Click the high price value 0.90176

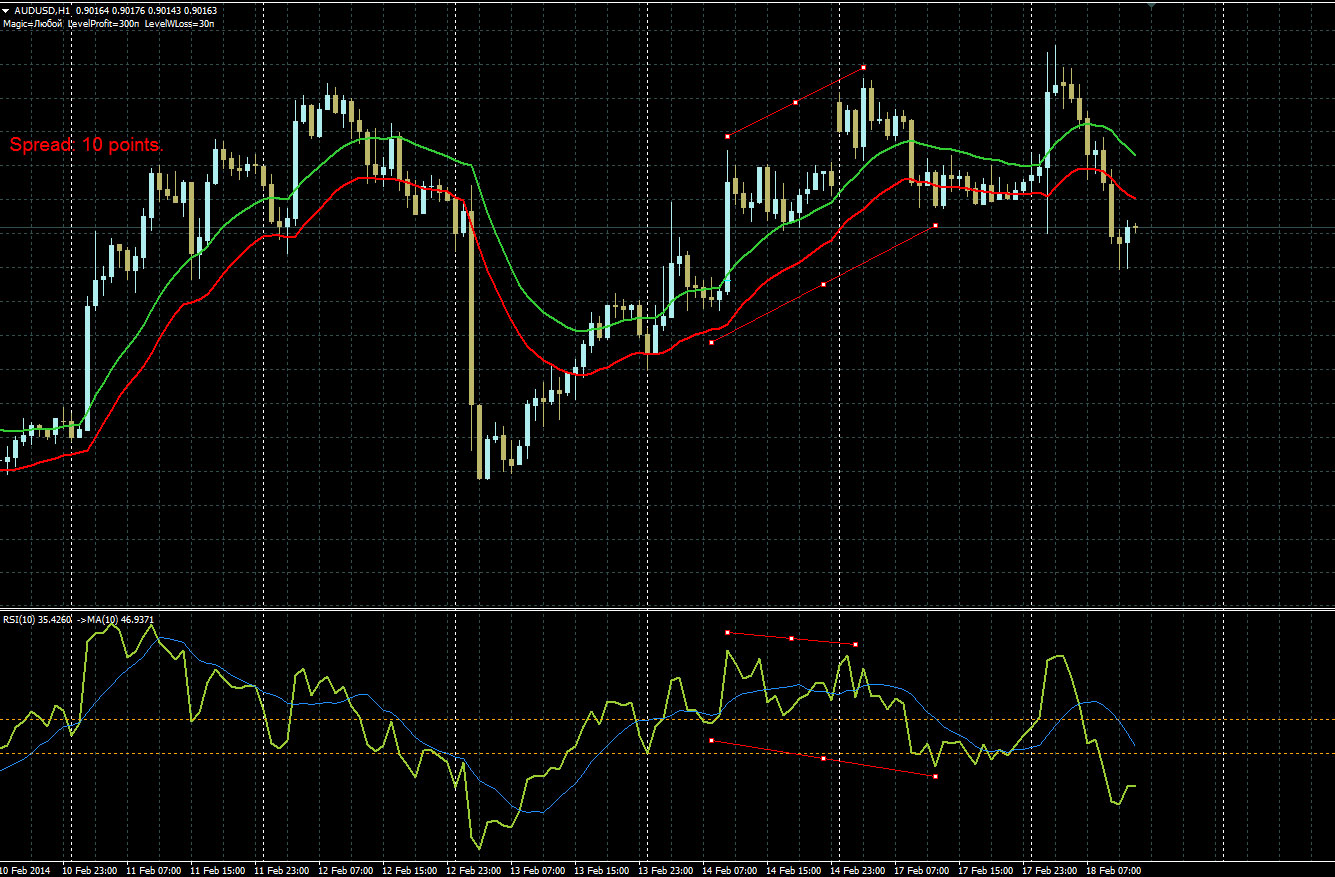128,10
